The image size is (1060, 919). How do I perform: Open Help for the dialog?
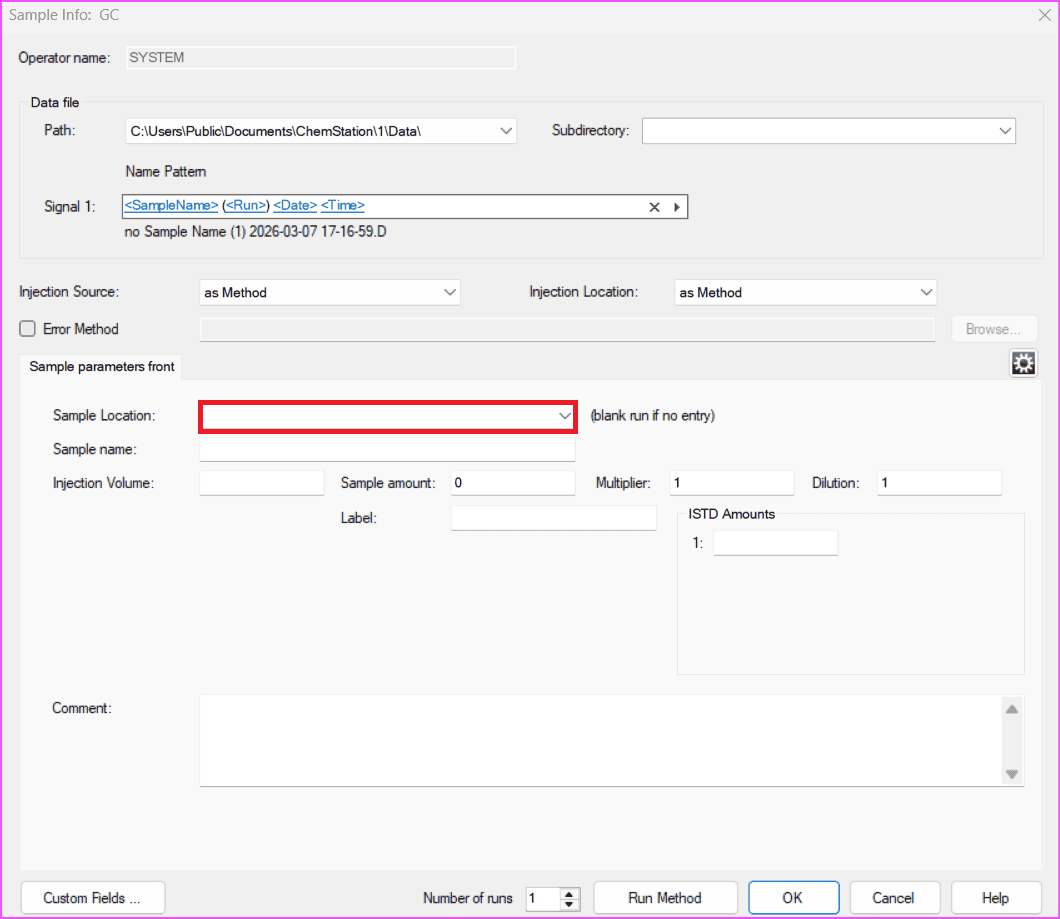pos(996,897)
